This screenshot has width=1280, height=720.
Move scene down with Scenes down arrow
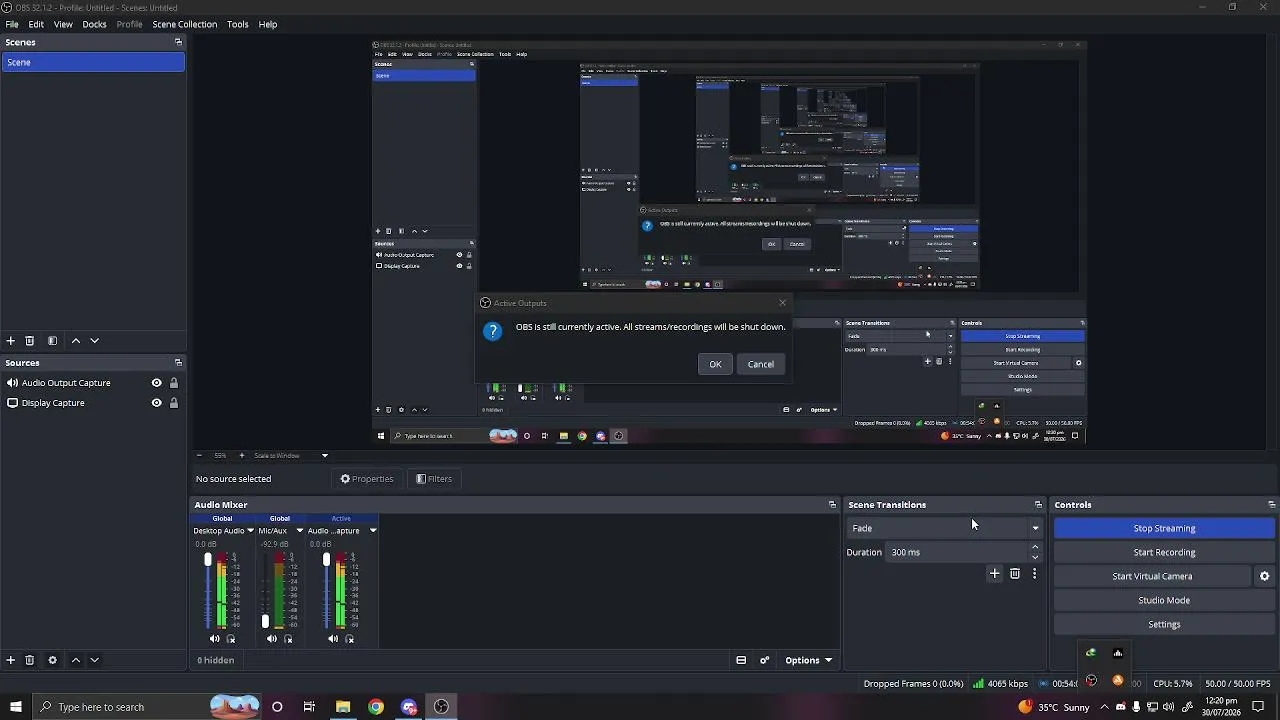click(95, 341)
